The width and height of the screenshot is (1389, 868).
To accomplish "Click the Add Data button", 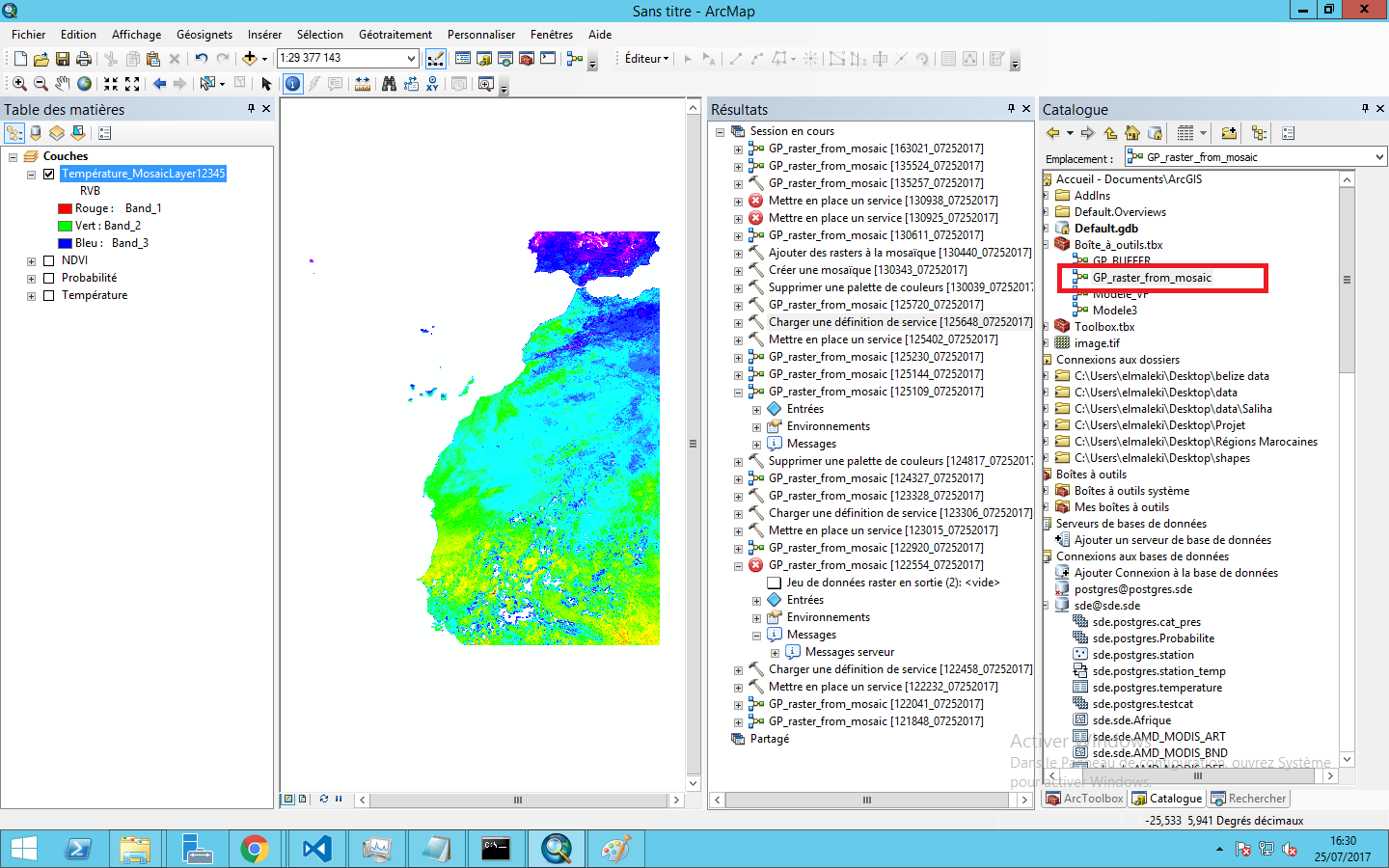I will (250, 59).
